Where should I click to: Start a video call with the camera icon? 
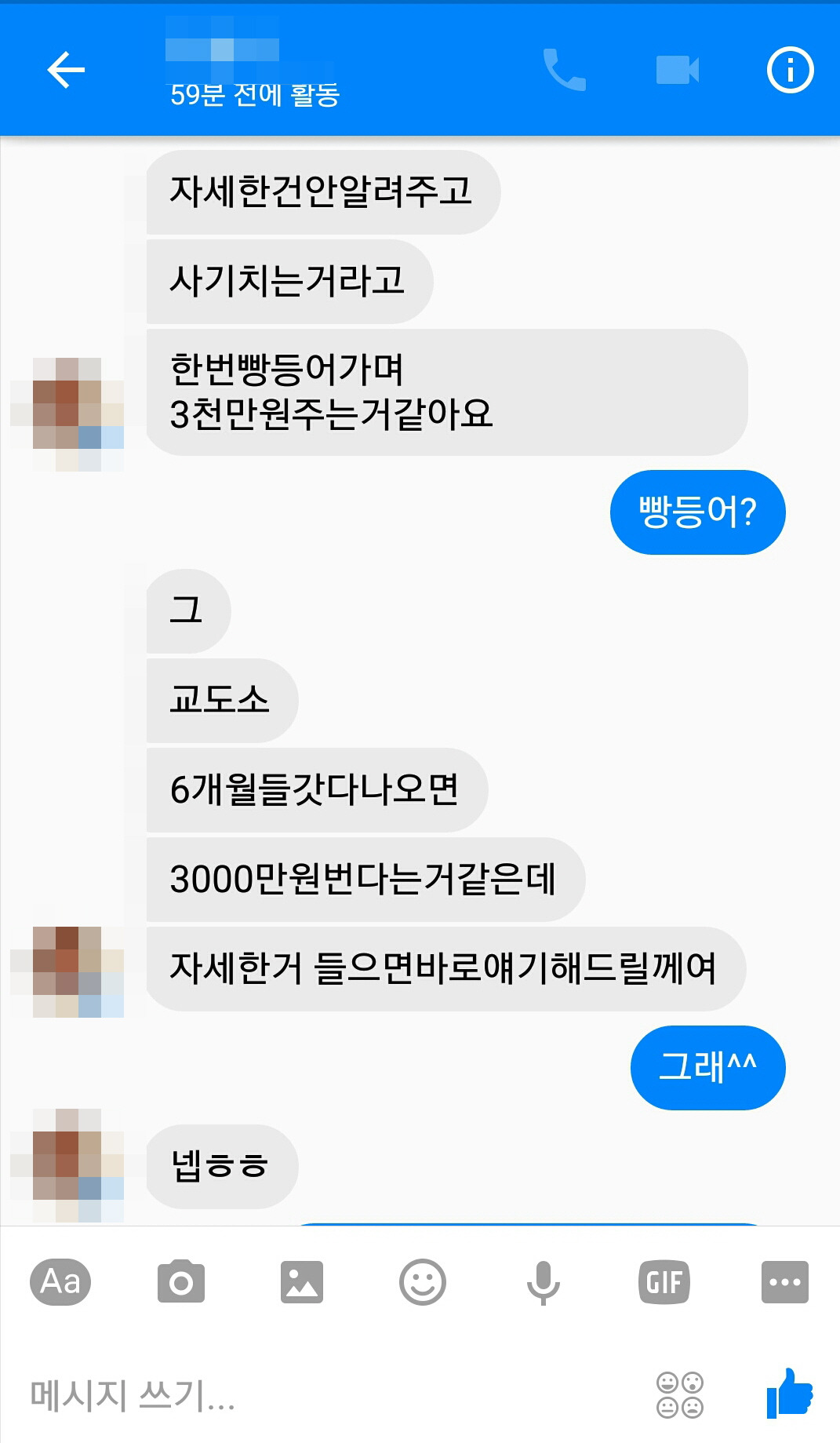click(678, 70)
